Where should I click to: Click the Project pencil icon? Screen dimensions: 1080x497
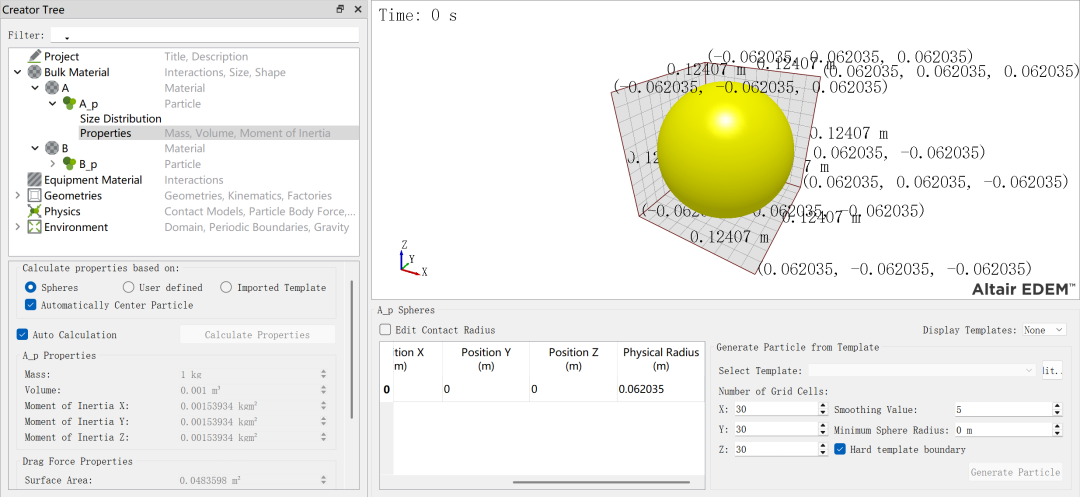[x=35, y=57]
